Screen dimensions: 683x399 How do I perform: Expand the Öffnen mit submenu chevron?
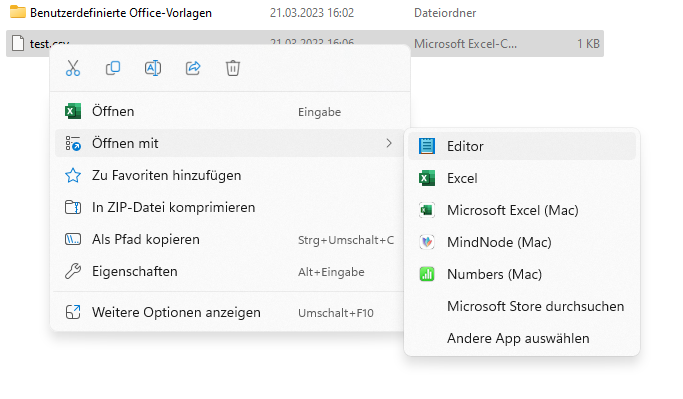pos(389,143)
